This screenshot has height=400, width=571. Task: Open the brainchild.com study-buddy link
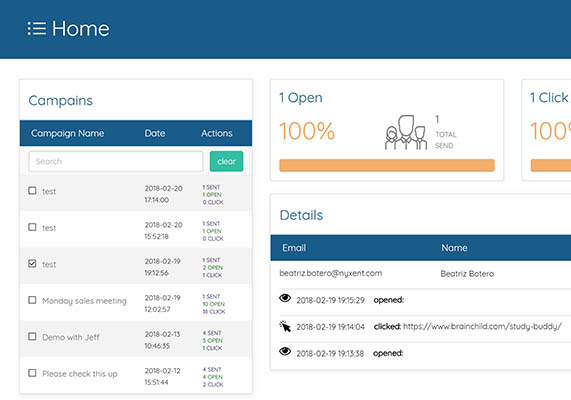click(x=482, y=326)
